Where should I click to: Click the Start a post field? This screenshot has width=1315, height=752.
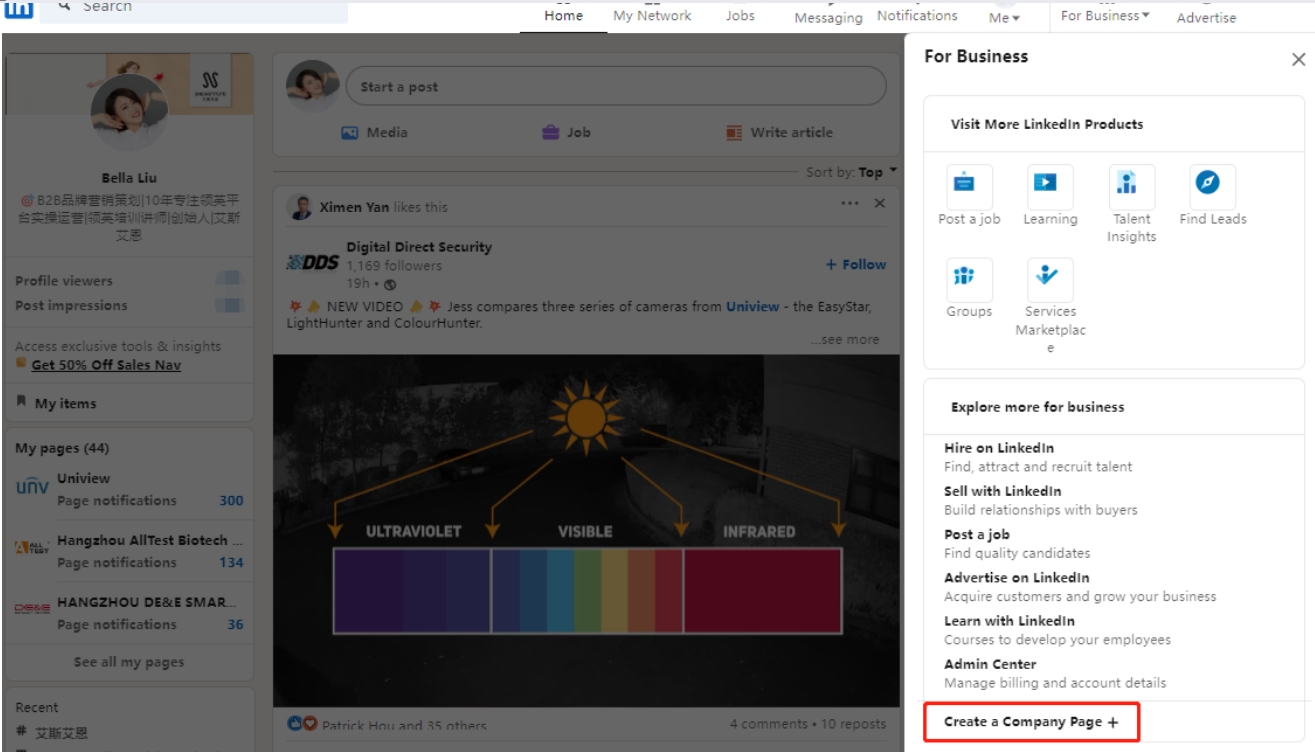[x=615, y=87]
